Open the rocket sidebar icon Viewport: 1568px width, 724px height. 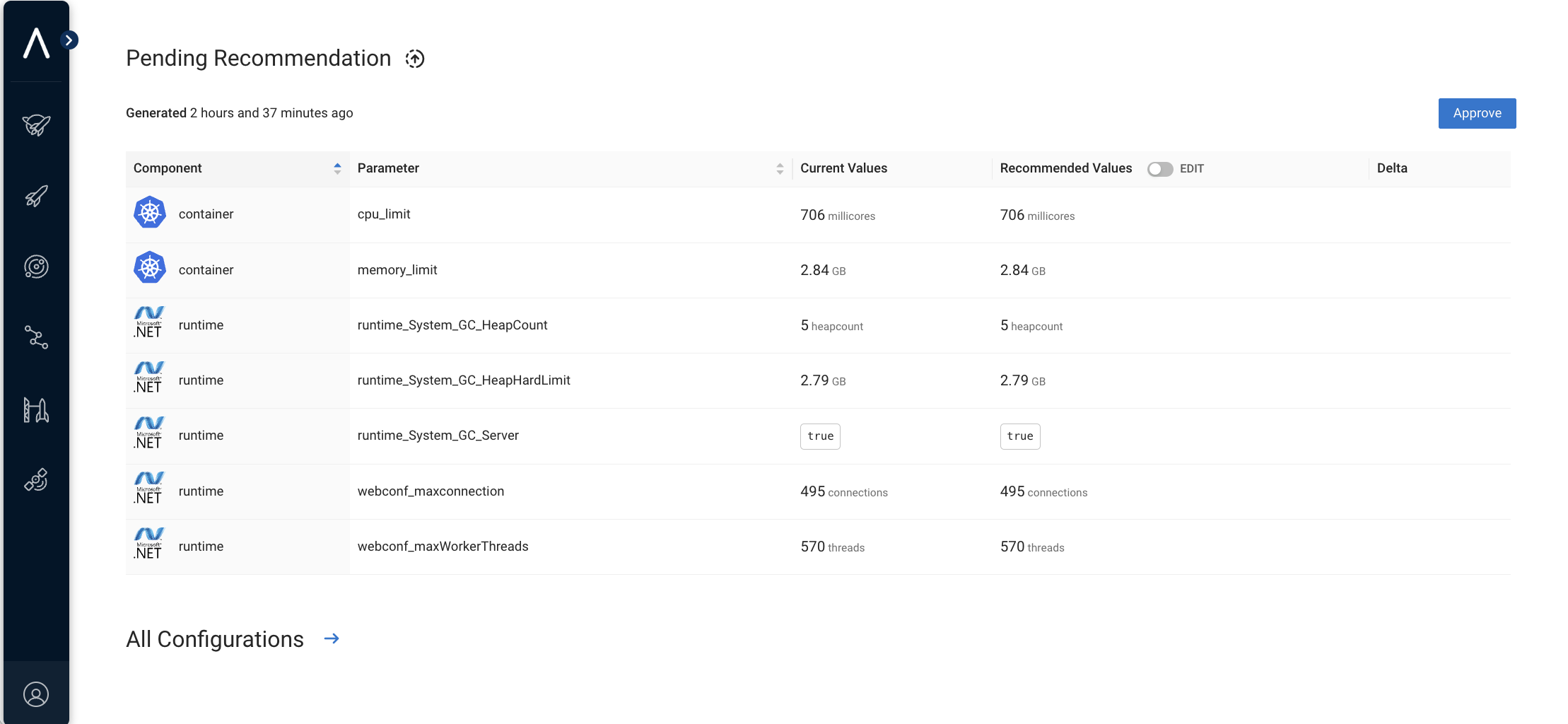(36, 196)
